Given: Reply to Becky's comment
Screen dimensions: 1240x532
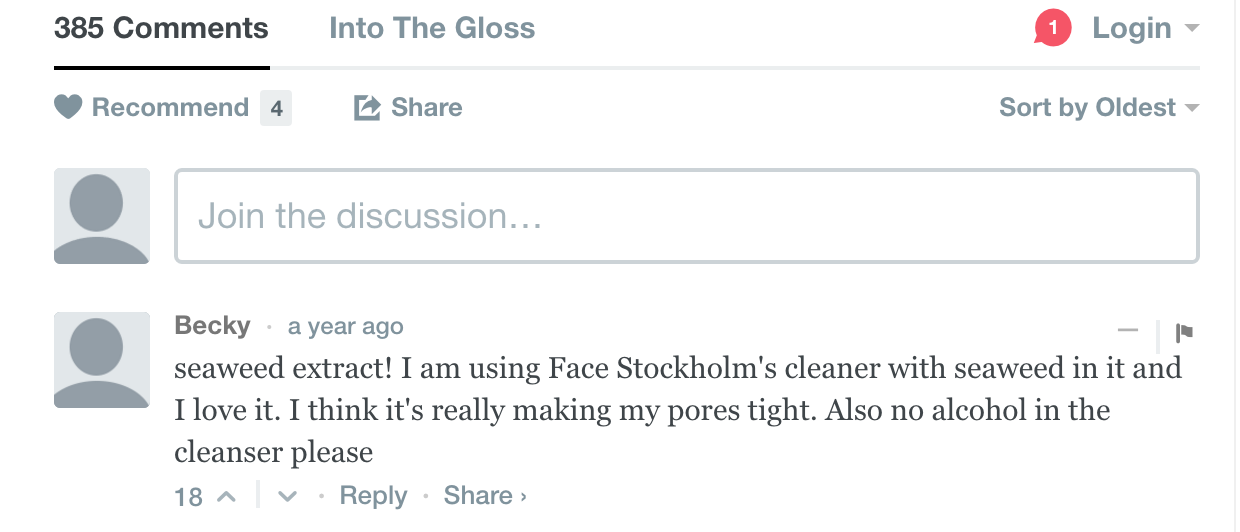Looking at the screenshot, I should (x=373, y=496).
